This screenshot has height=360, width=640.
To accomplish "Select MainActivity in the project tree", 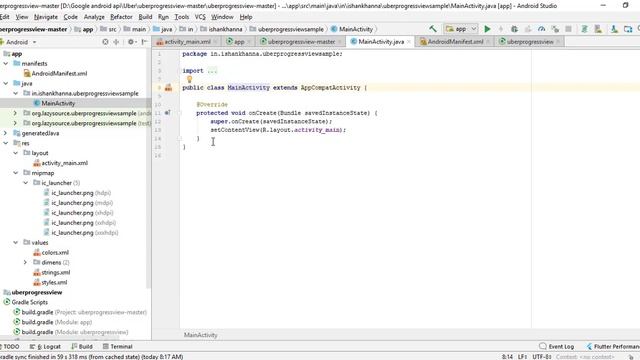I will [x=58, y=103].
